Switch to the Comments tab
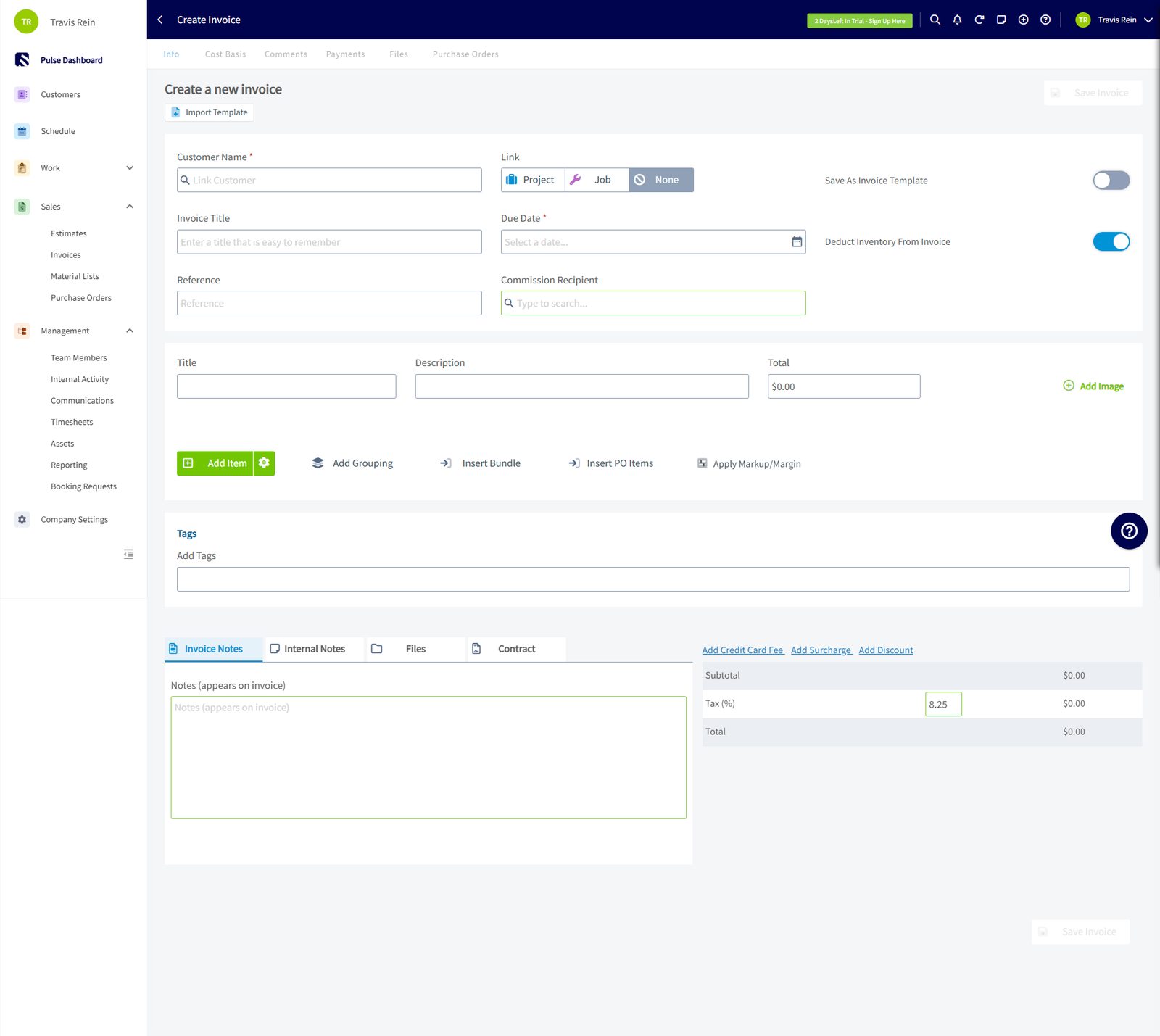 [x=286, y=54]
